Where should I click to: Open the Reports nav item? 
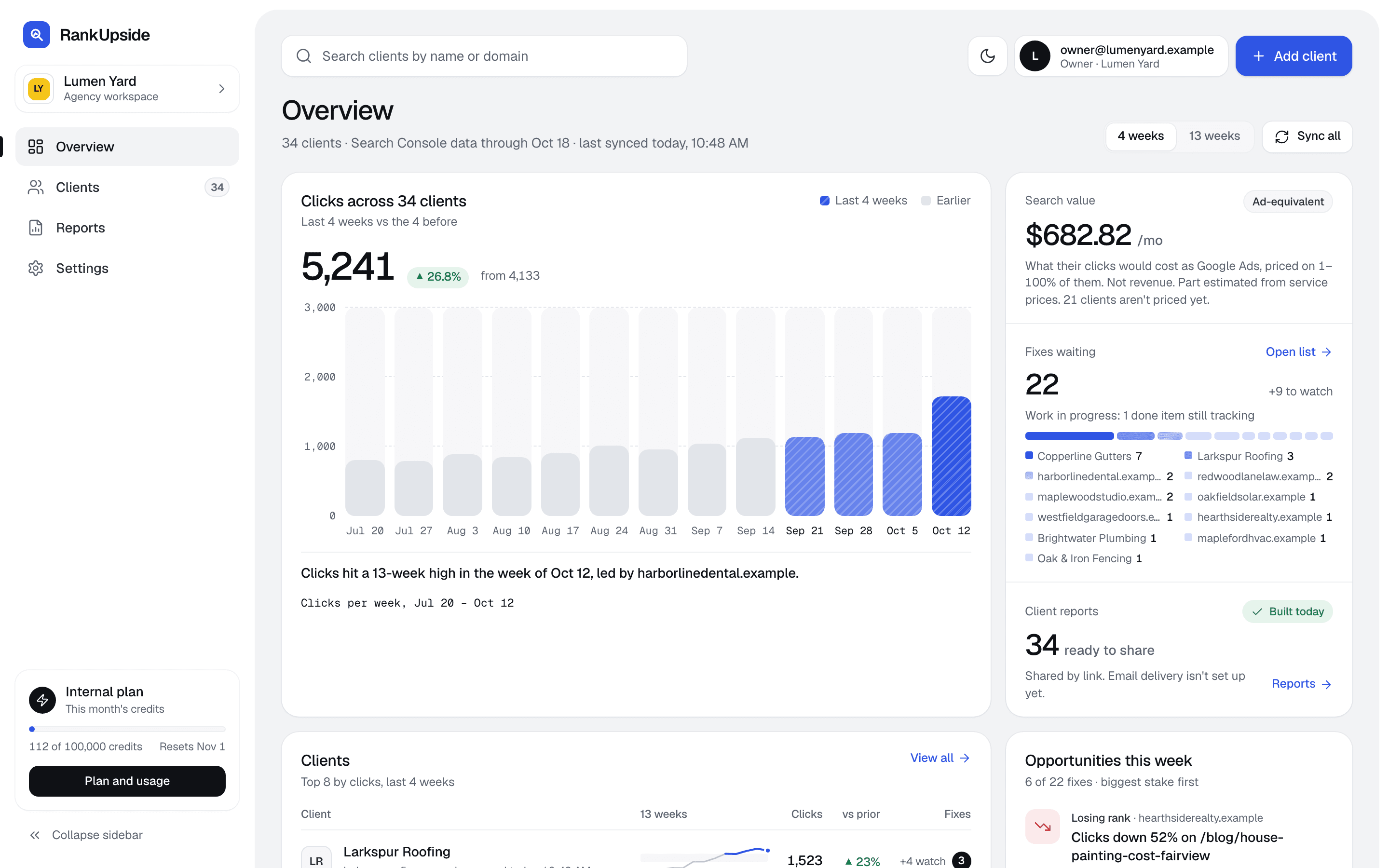pos(127,228)
